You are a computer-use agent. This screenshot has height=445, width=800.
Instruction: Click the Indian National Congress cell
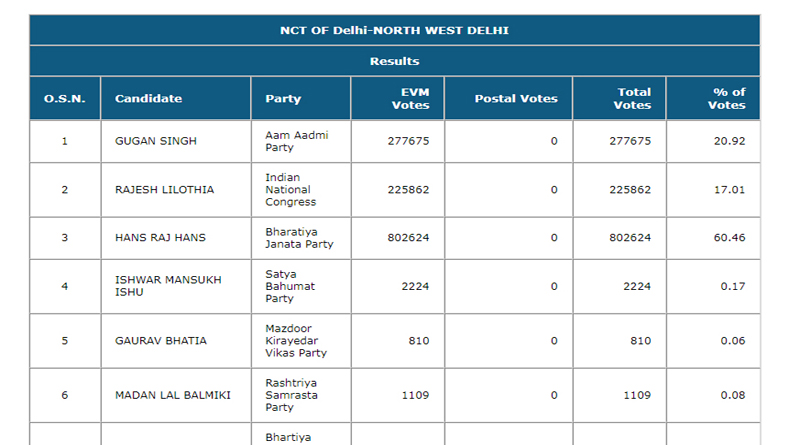[290, 189]
